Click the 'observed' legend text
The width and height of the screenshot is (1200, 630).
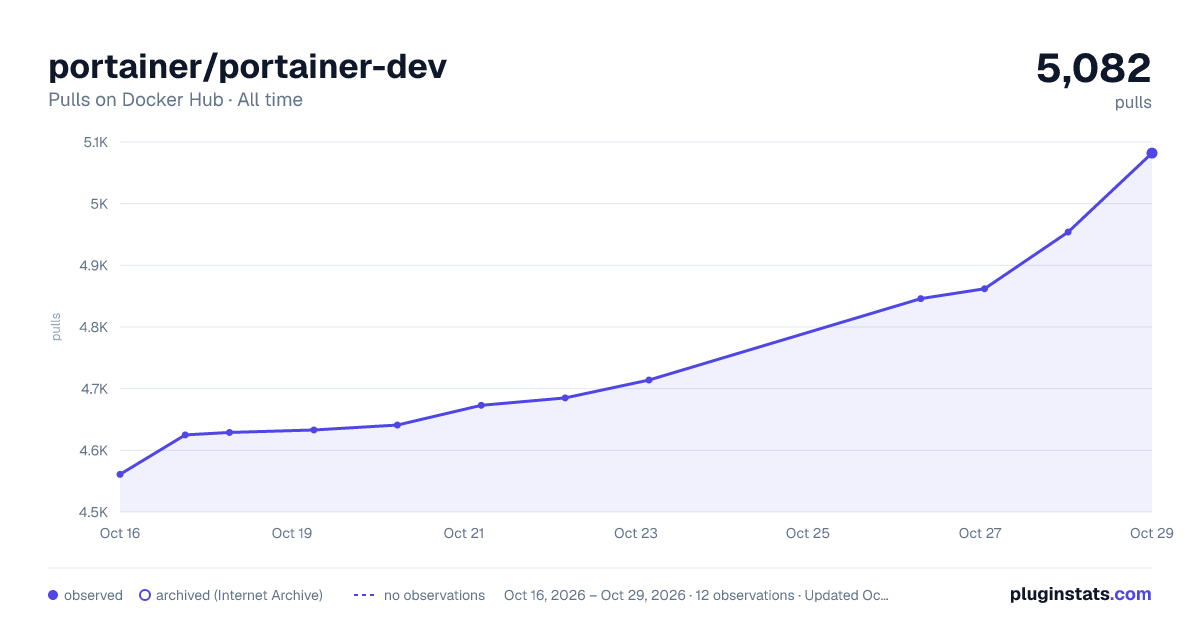tap(93, 595)
